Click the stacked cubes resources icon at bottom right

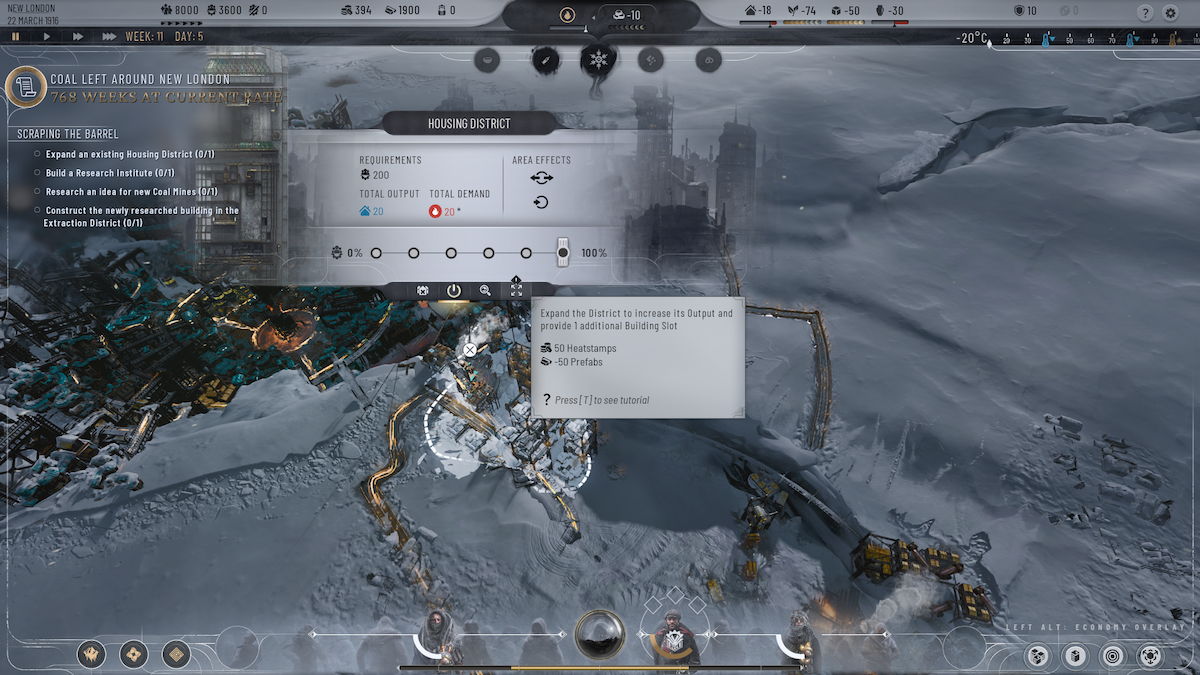point(1037,658)
